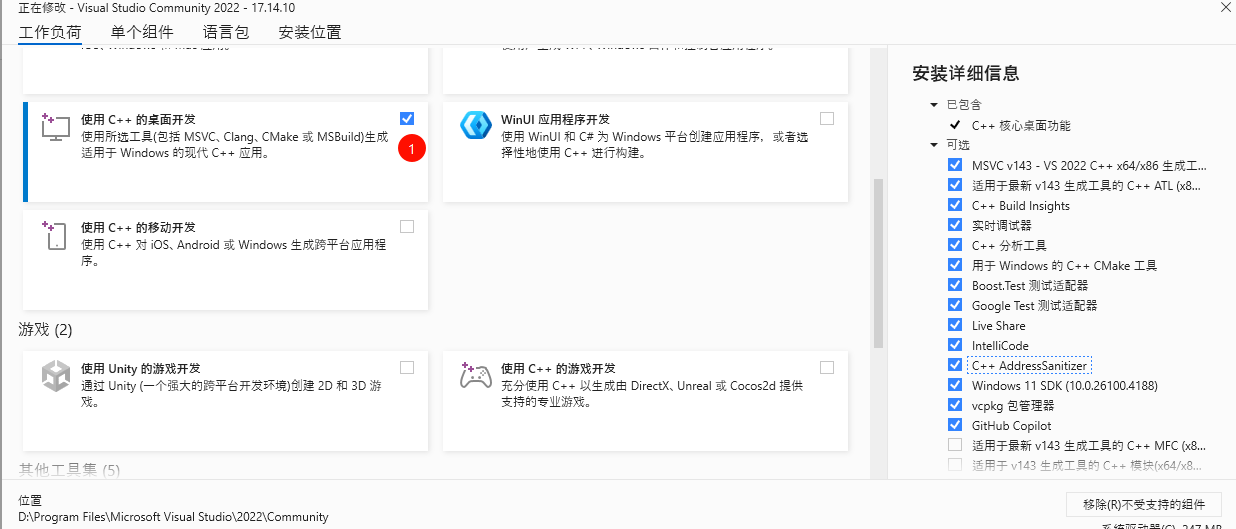Toggle the C++ ATL component checkbox
The image size is (1236, 529).
click(x=955, y=185)
